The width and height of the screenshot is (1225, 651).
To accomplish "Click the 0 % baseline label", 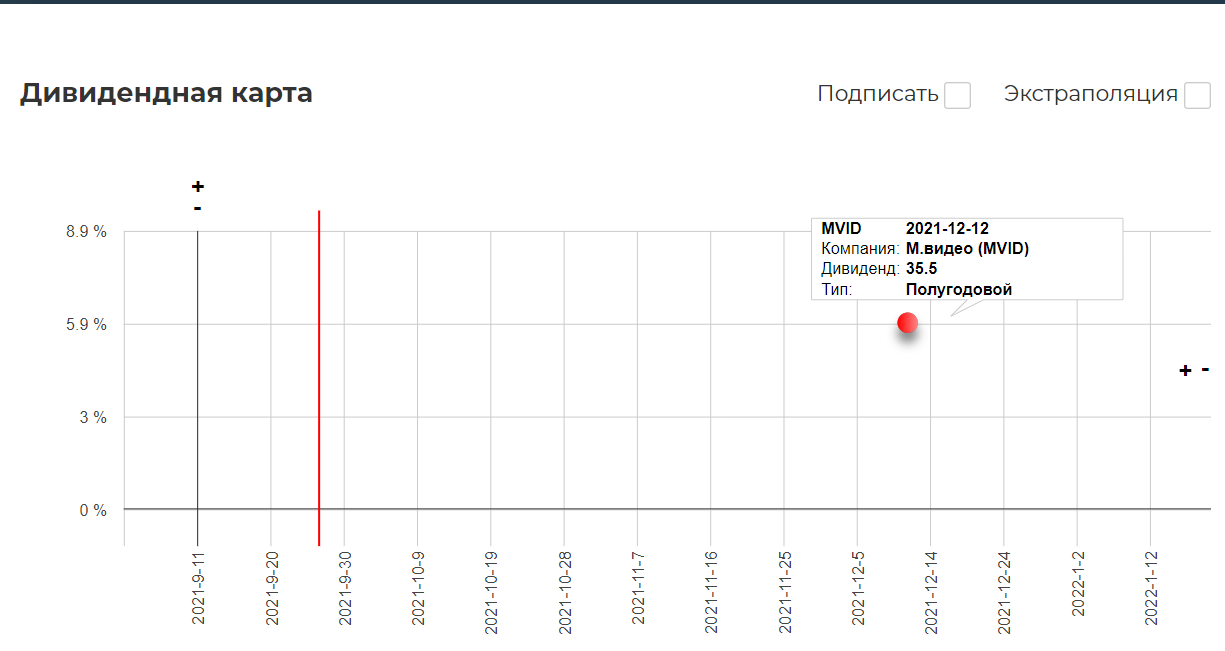I will coord(93,510).
